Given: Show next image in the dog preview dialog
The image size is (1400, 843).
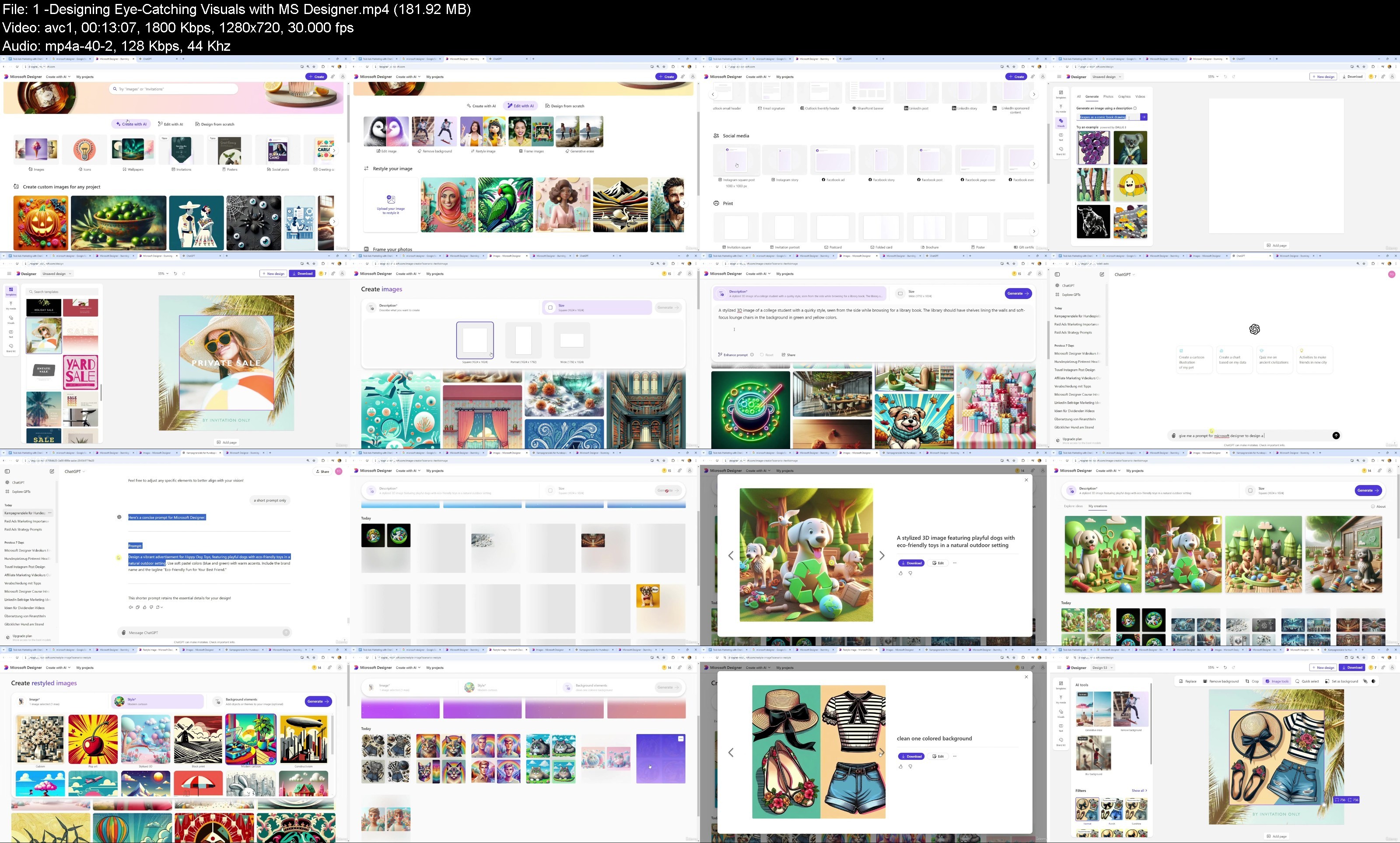Looking at the screenshot, I should [882, 555].
